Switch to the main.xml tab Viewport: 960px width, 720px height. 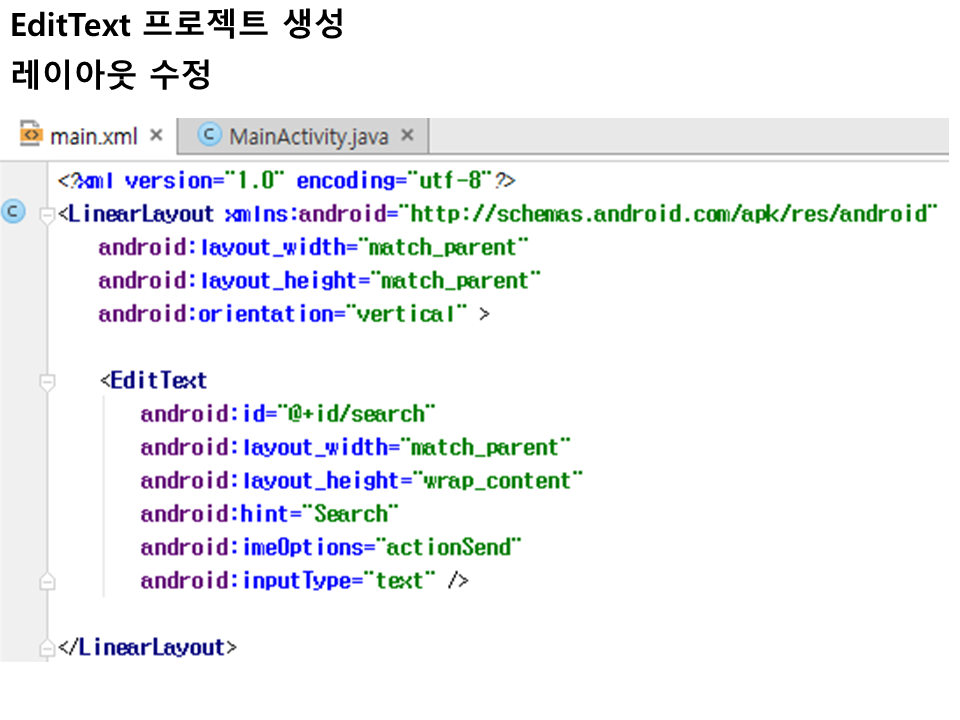pos(93,136)
